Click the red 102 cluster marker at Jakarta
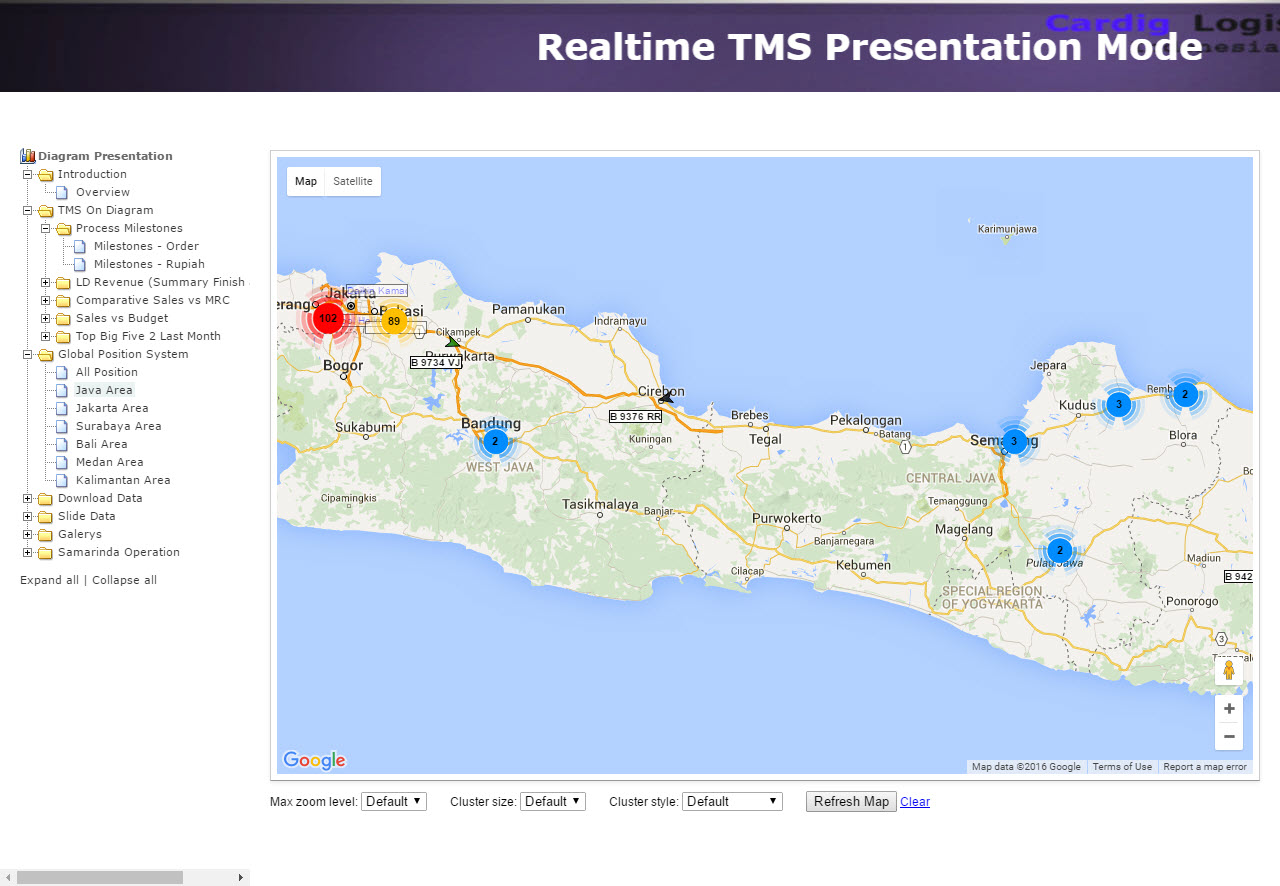 pos(328,318)
